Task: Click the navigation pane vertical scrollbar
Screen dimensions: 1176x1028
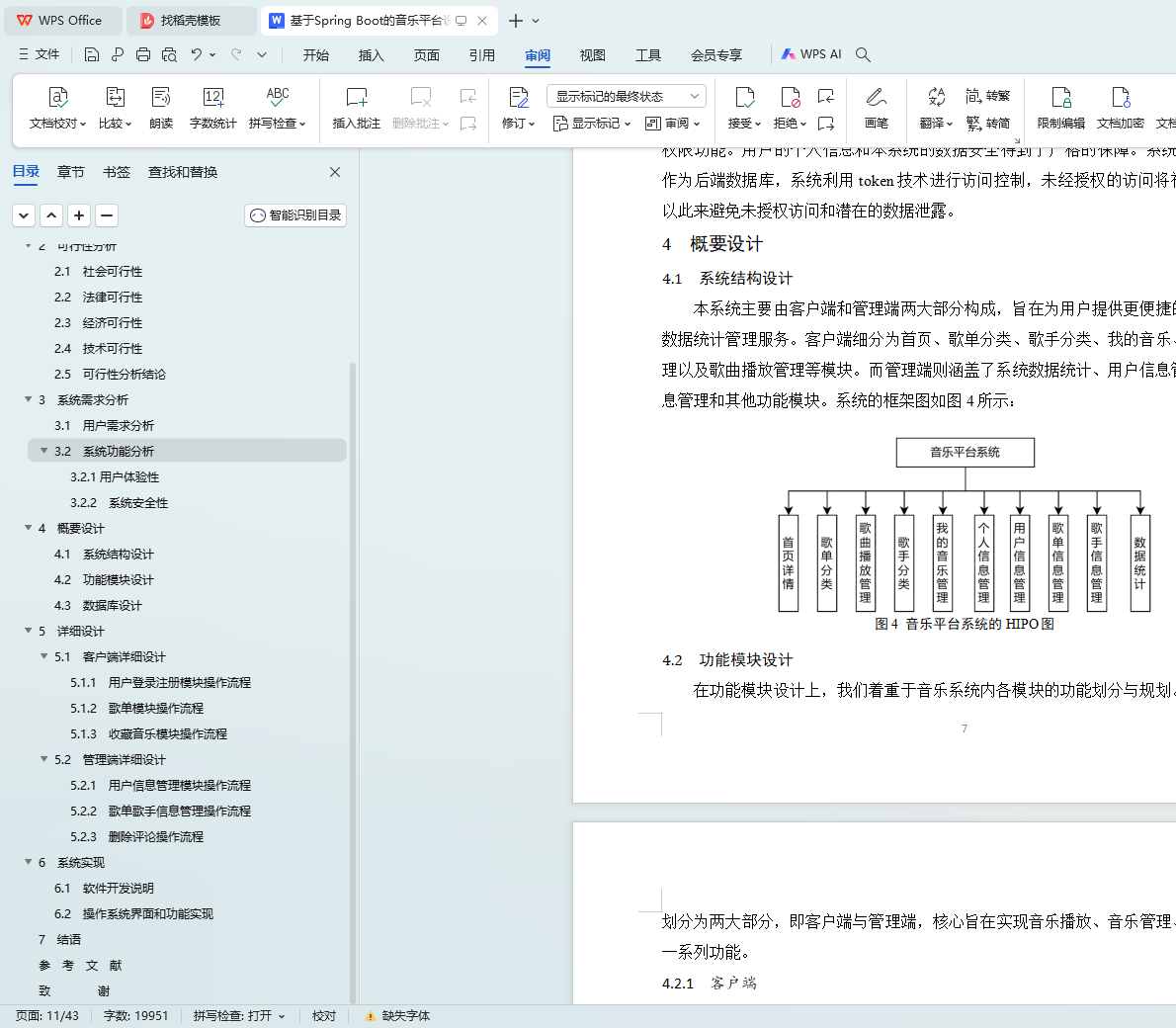Action: point(353,683)
